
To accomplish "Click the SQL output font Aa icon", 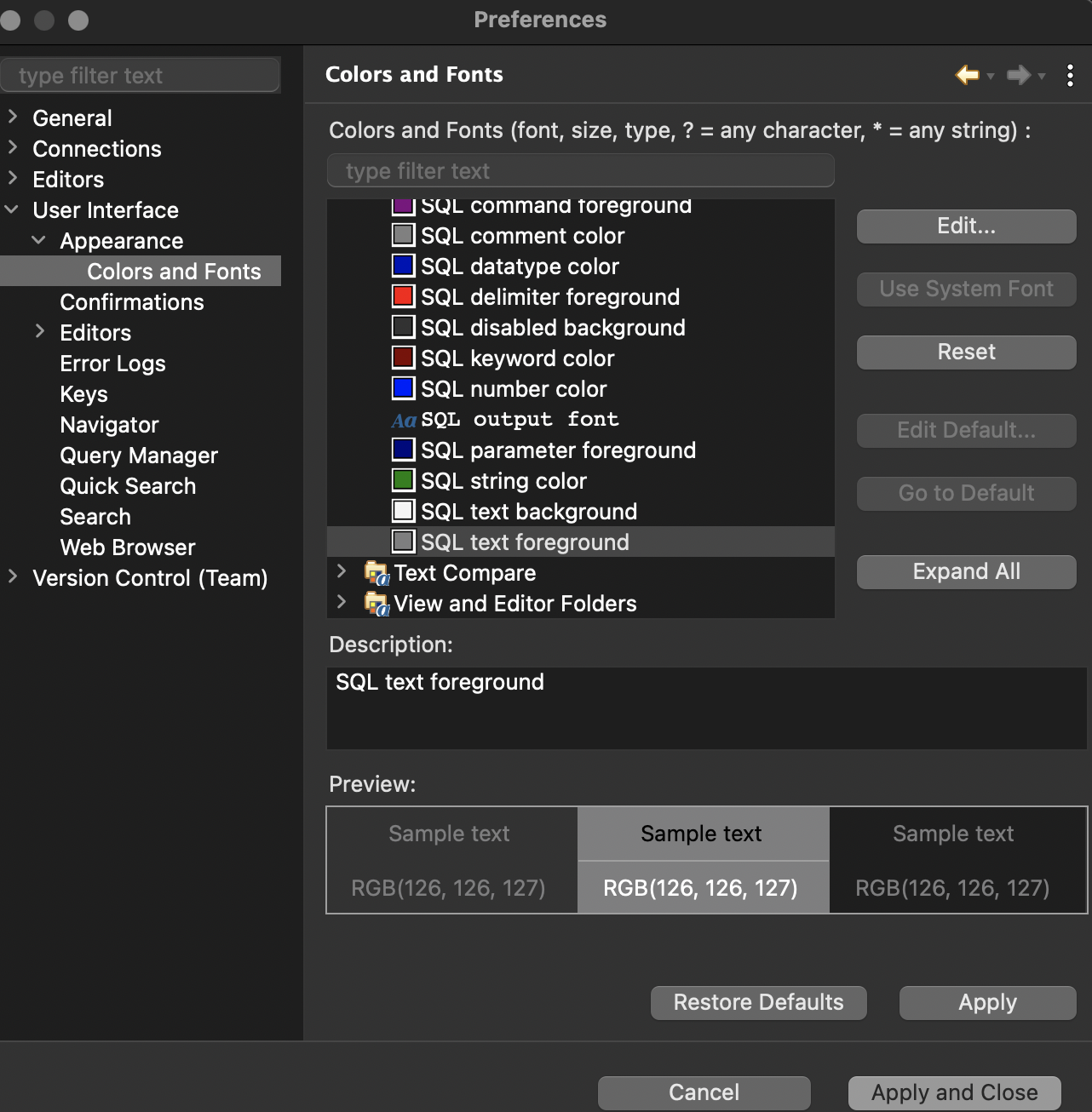I will [x=403, y=420].
